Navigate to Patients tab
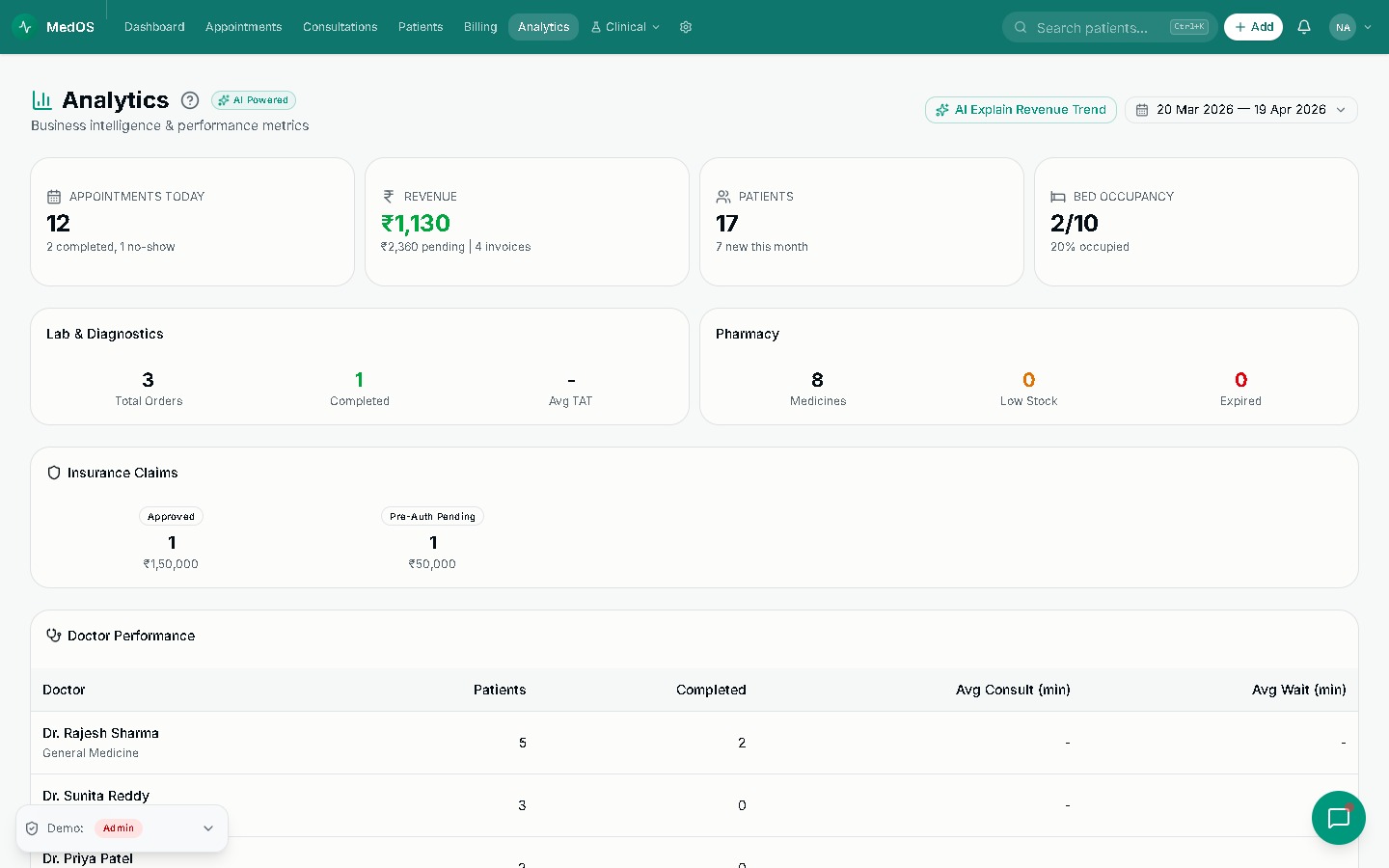 (x=421, y=27)
